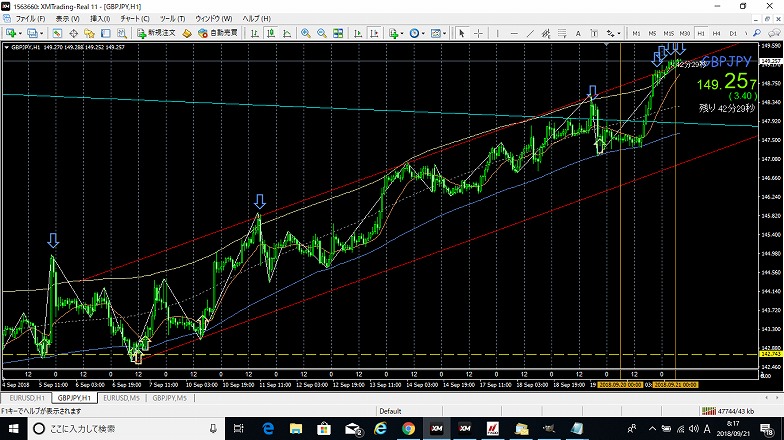
Task: Open the Task View taskbar icon
Action: tap(239, 428)
